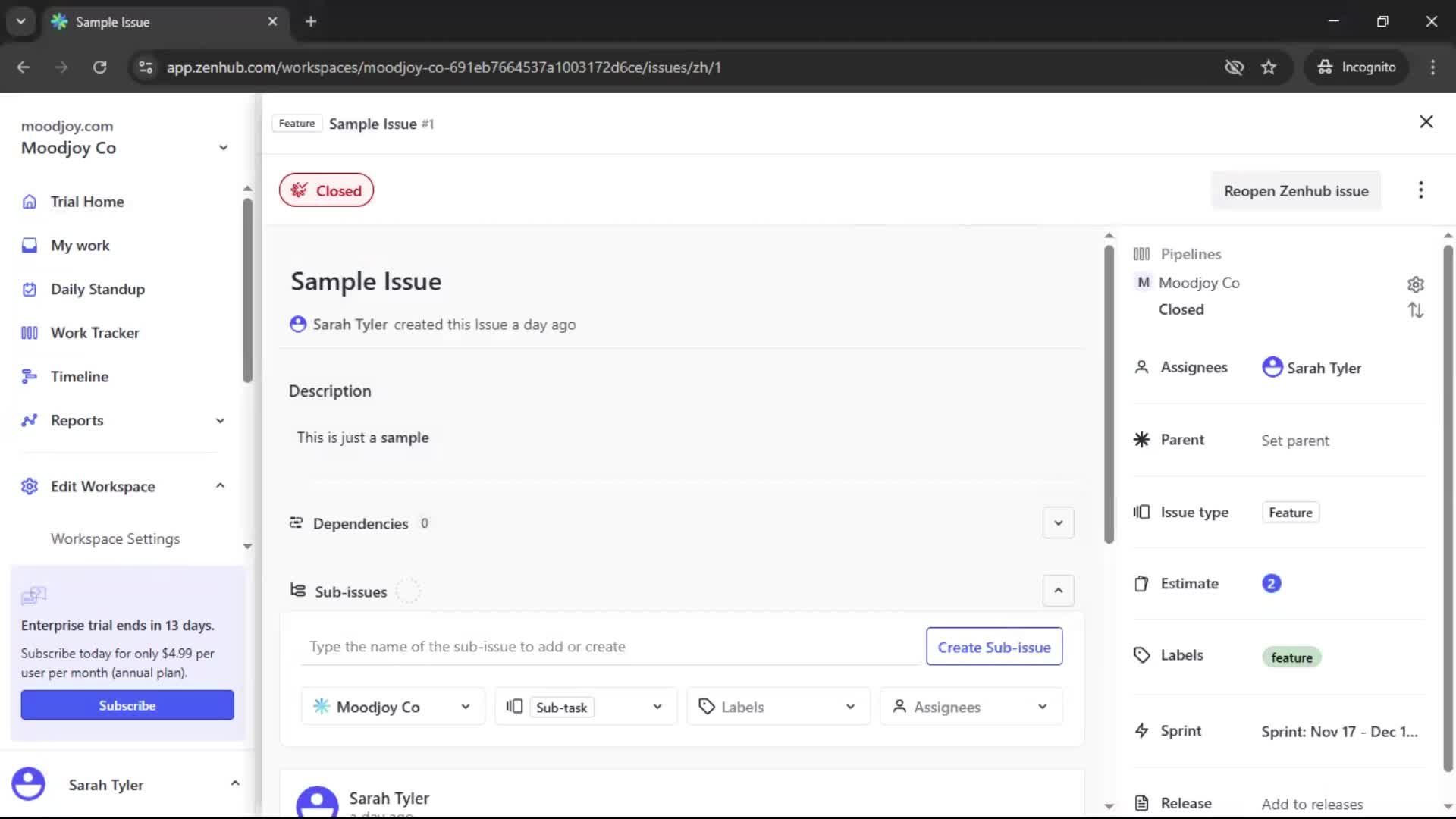The width and height of the screenshot is (1456, 819).
Task: Click the Reopen Zenhub issue button
Action: point(1296,190)
